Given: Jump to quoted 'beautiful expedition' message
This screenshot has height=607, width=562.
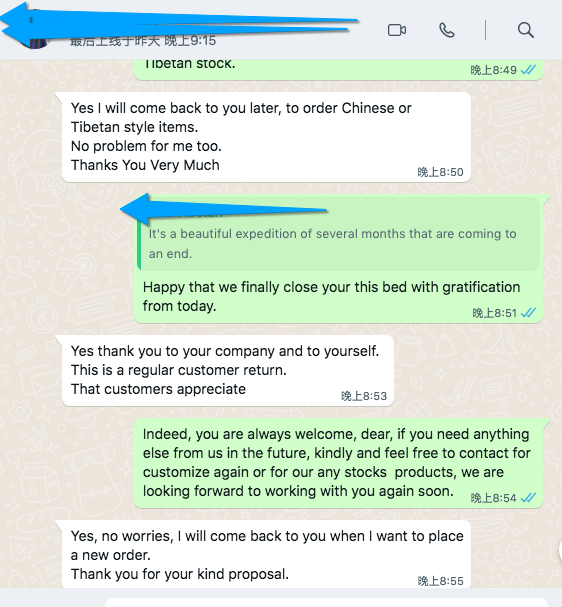Looking at the screenshot, I should (339, 234).
